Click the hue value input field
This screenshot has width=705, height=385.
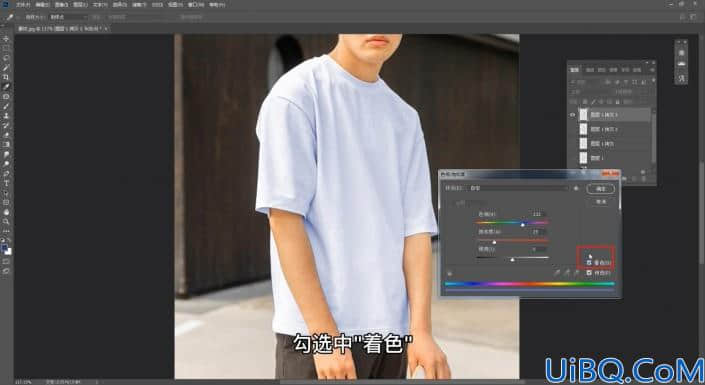click(x=538, y=214)
